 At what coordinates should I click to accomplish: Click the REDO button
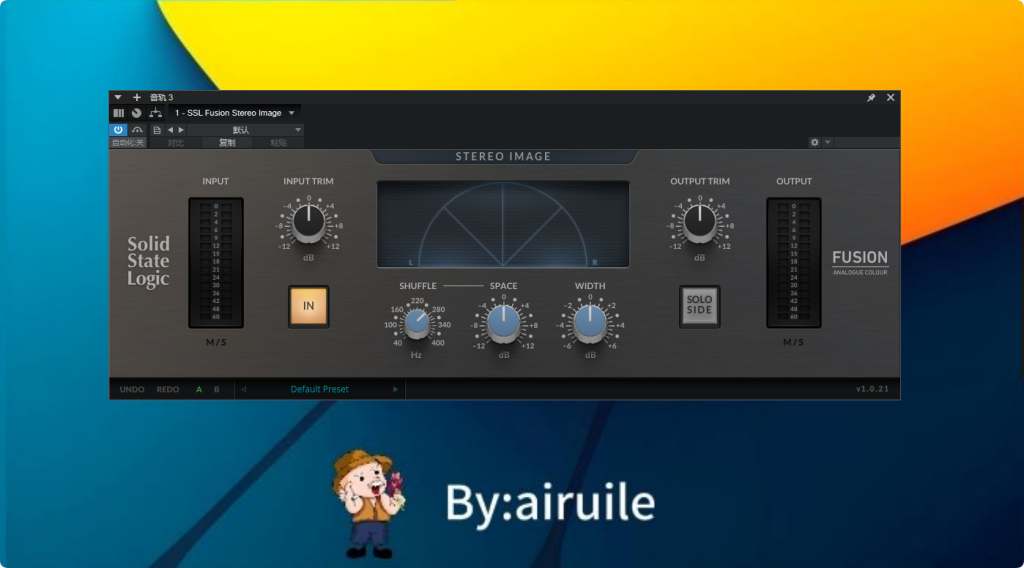pyautogui.click(x=168, y=389)
